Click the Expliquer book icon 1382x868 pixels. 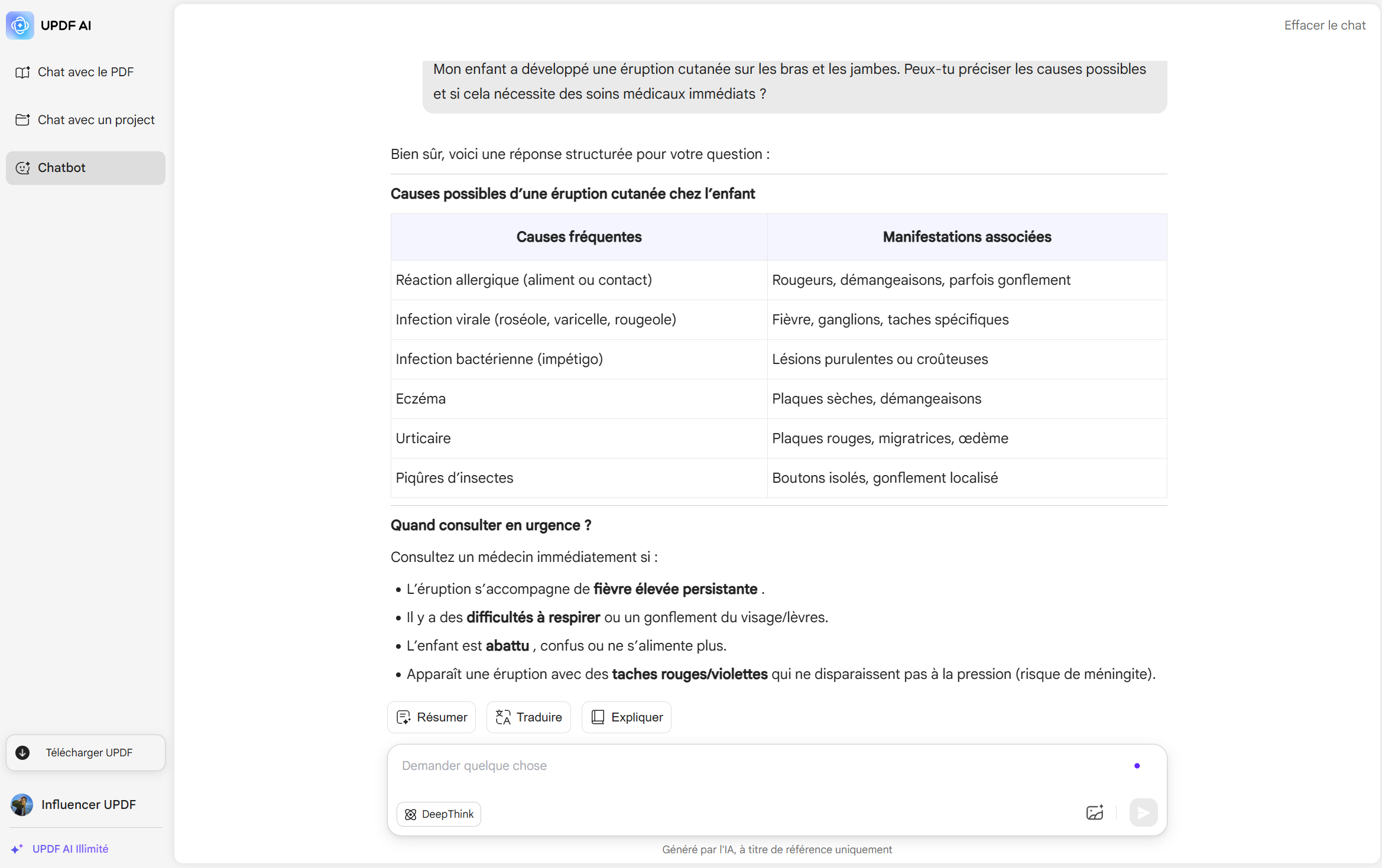pos(598,717)
